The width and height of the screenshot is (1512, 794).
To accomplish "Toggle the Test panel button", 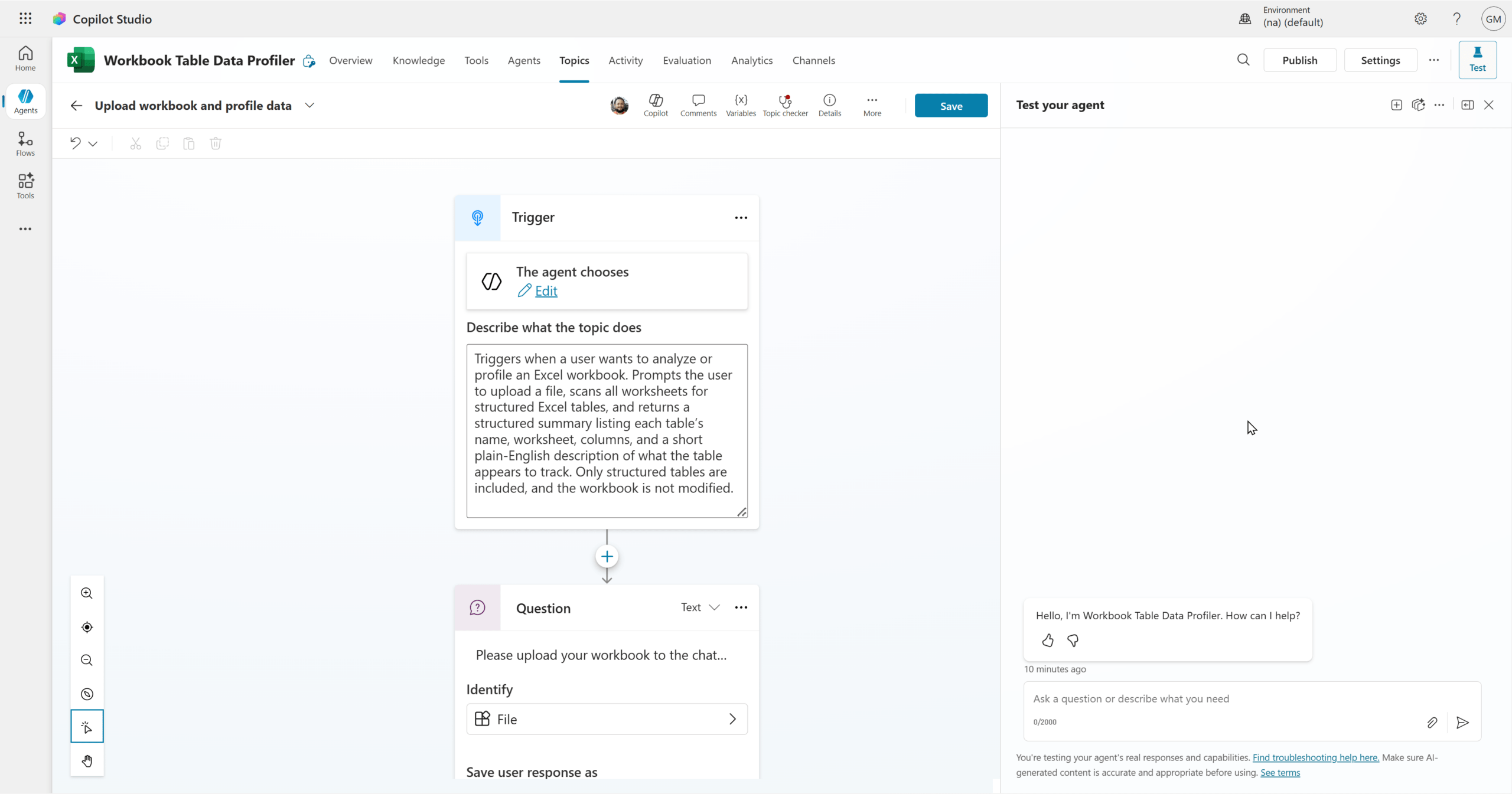I will point(1477,60).
